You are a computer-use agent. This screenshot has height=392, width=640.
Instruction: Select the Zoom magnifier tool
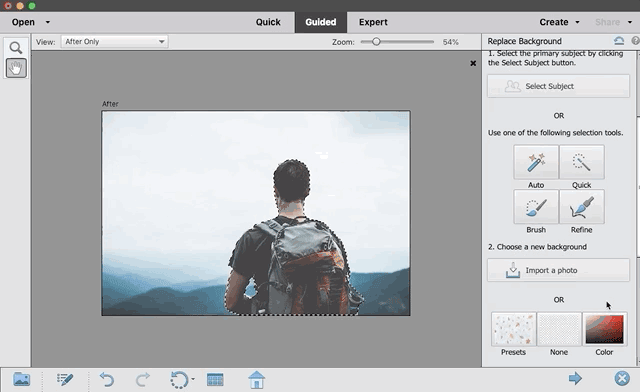pyautogui.click(x=16, y=48)
